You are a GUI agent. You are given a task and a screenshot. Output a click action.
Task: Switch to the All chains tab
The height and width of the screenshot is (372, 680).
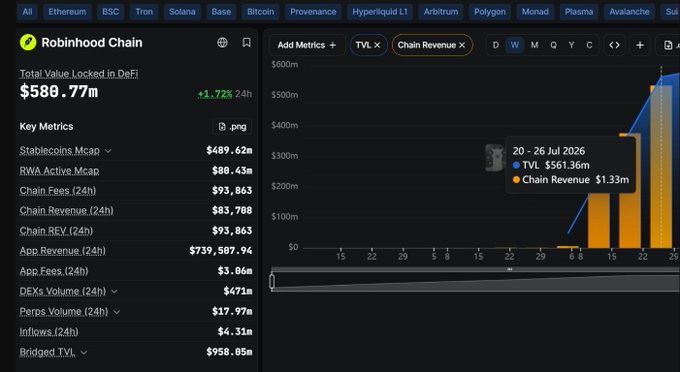(x=27, y=12)
